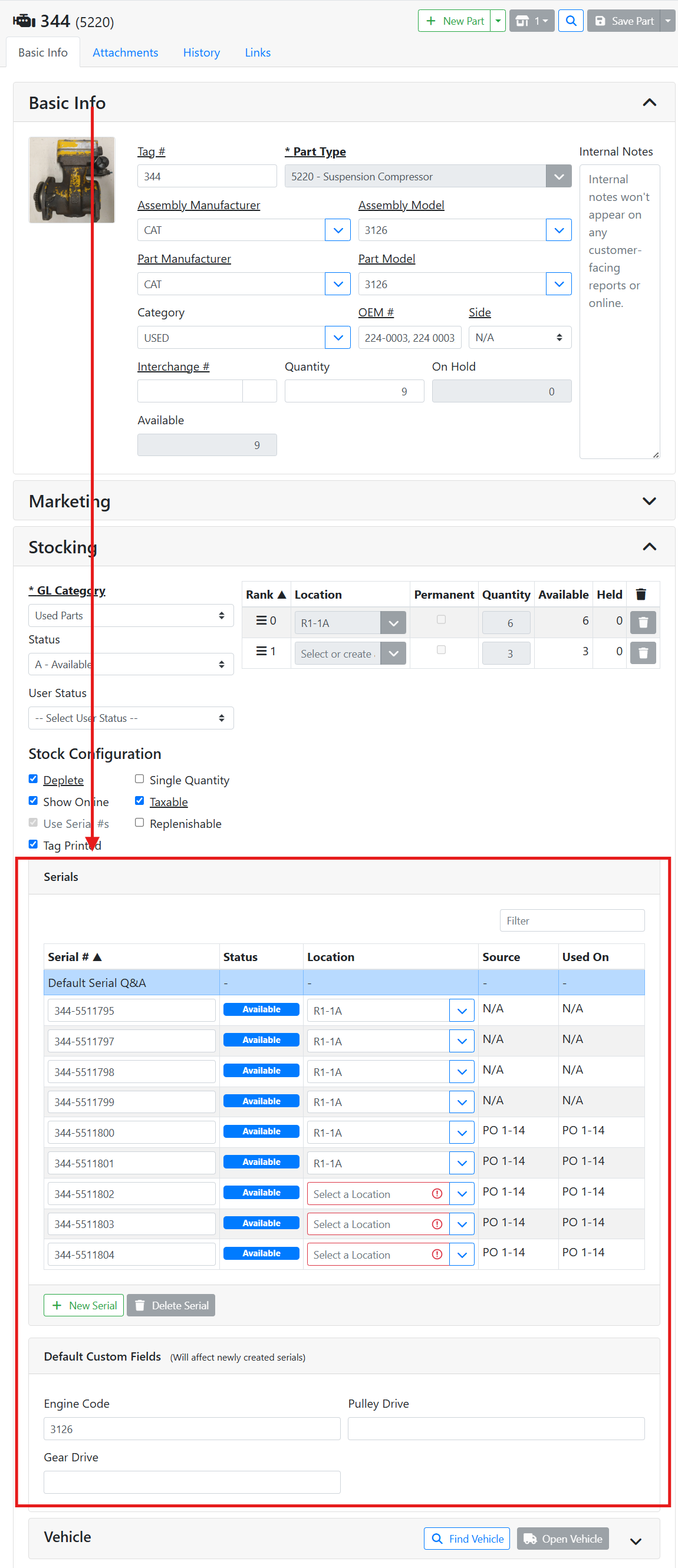Open the Part Type dropdown

pyautogui.click(x=558, y=177)
